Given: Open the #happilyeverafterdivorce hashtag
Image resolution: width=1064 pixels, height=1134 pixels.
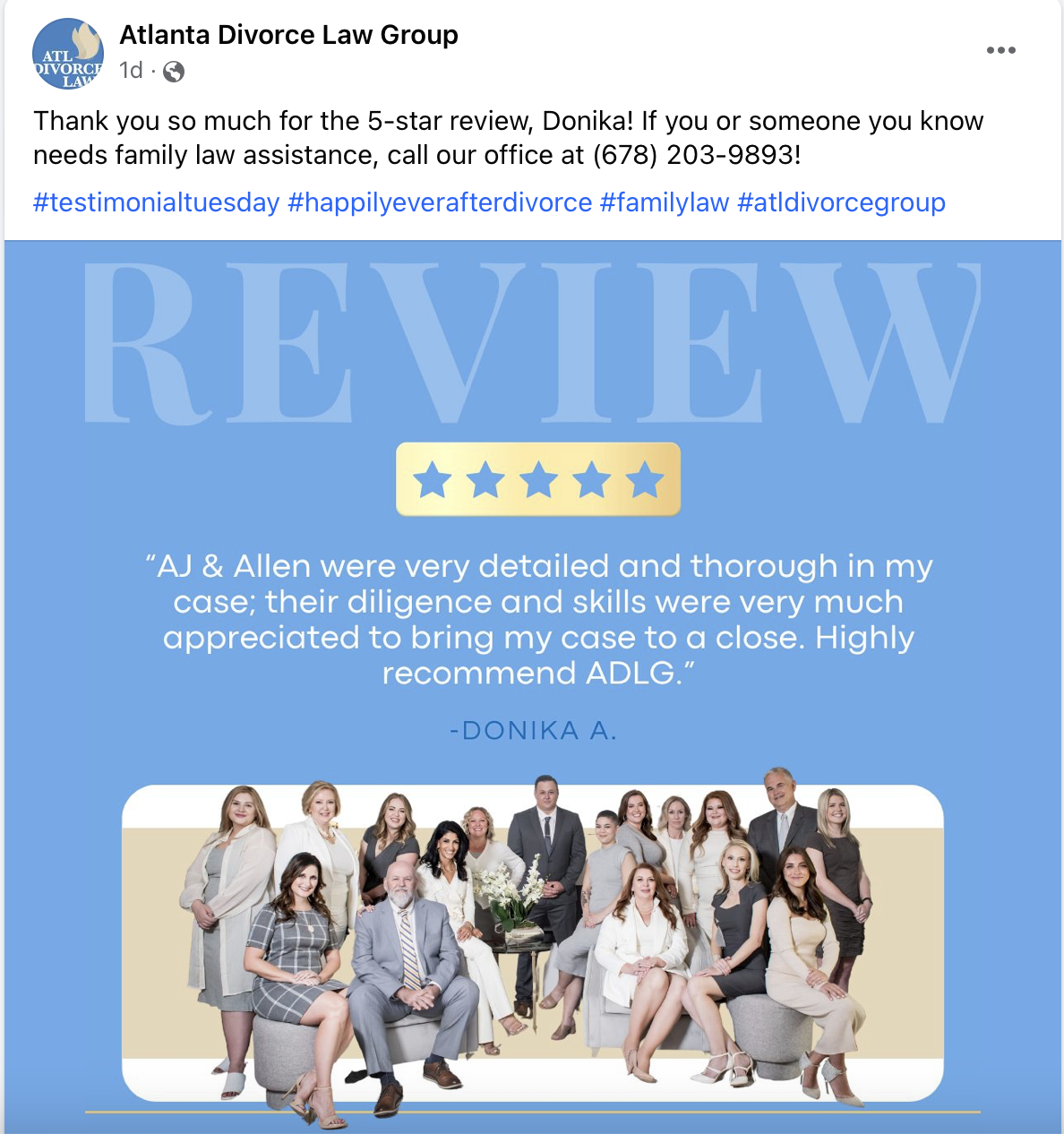Looking at the screenshot, I should click(440, 202).
